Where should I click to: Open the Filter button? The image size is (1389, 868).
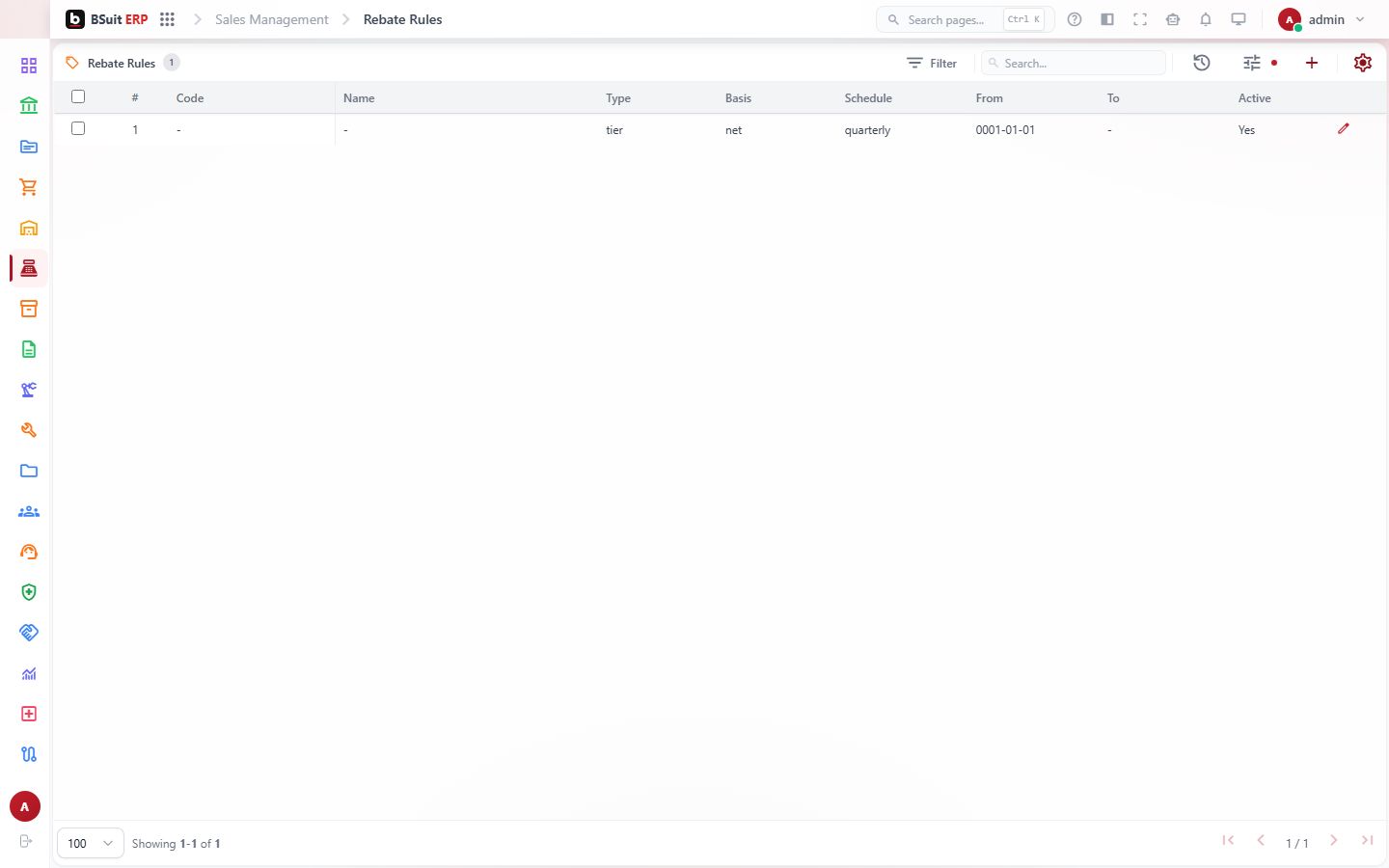pyautogui.click(x=932, y=63)
